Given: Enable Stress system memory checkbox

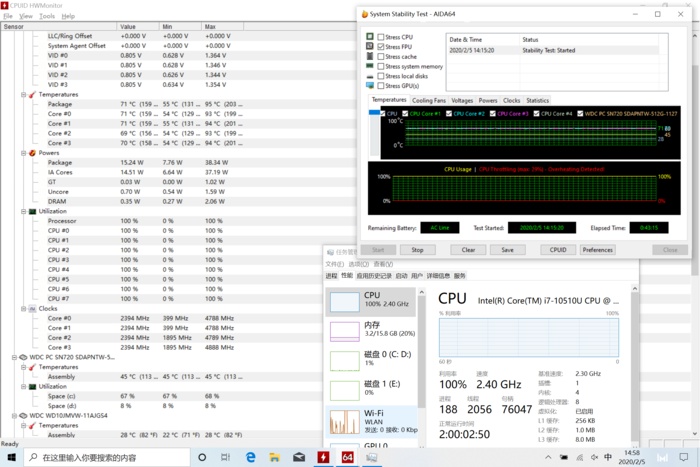Looking at the screenshot, I should click(x=381, y=66).
